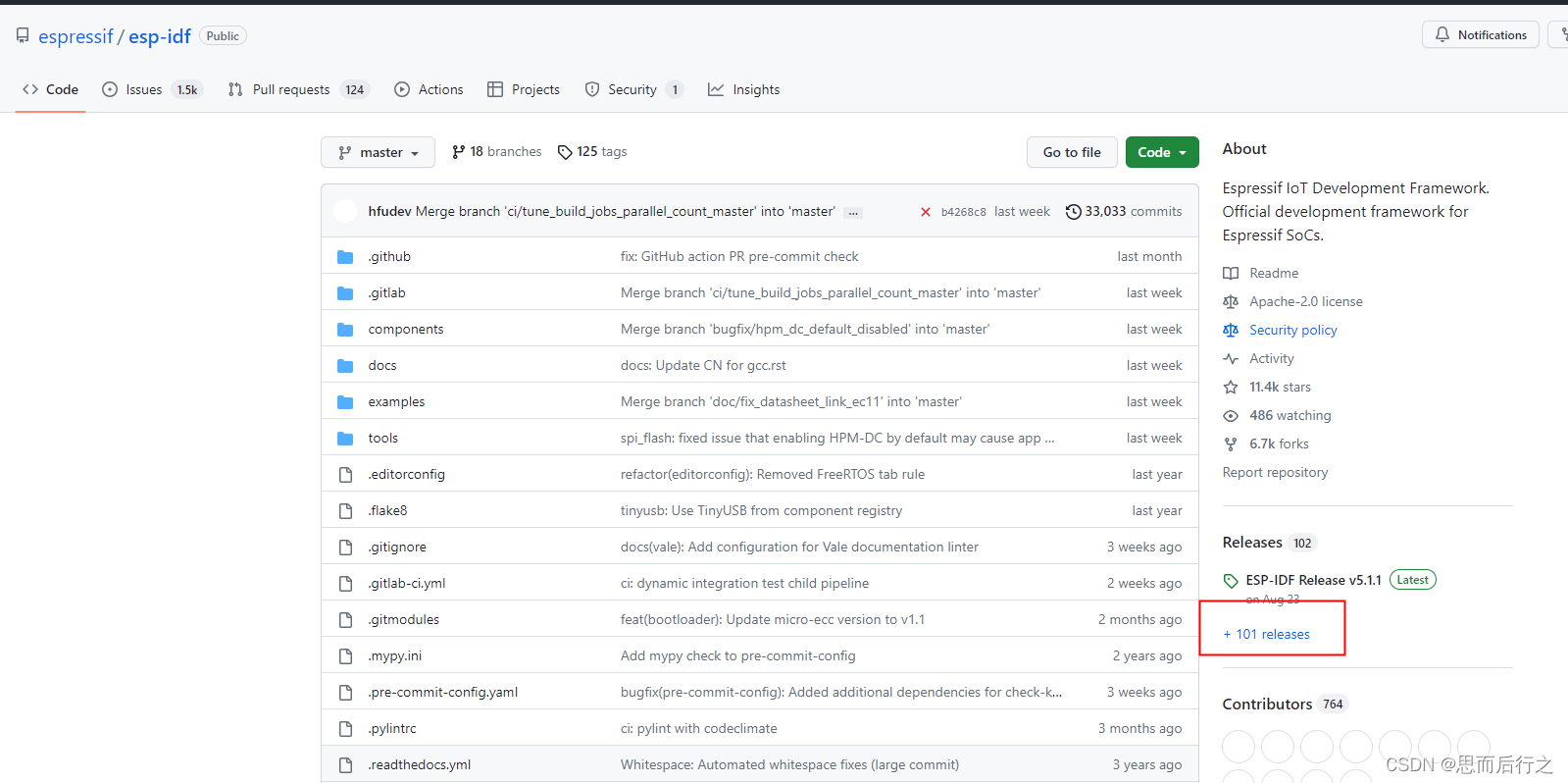The height and width of the screenshot is (783, 1568).
Task: Open the Contributors heading link
Action: point(1267,705)
